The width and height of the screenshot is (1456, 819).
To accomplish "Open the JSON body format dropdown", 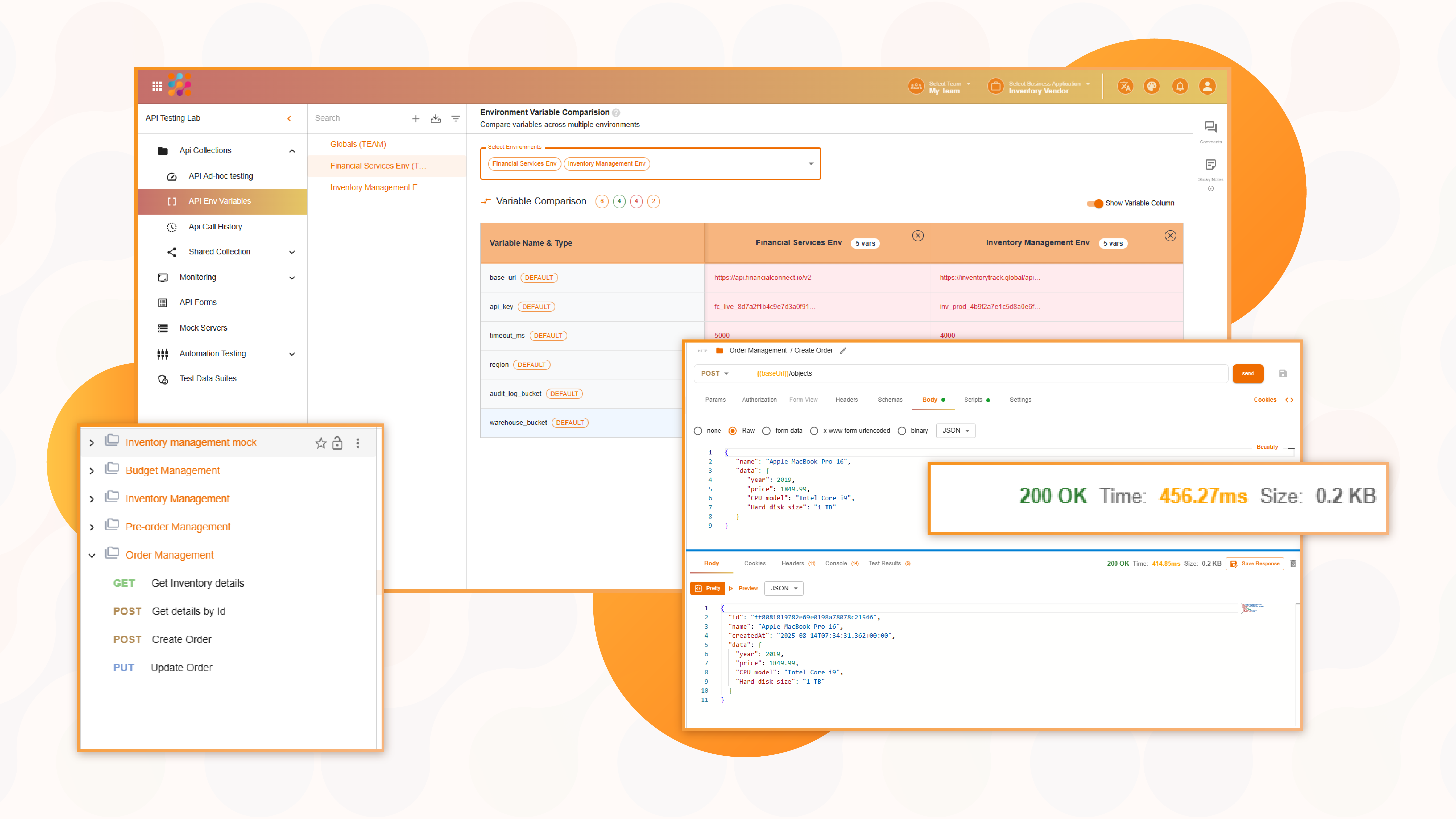I will tap(955, 430).
